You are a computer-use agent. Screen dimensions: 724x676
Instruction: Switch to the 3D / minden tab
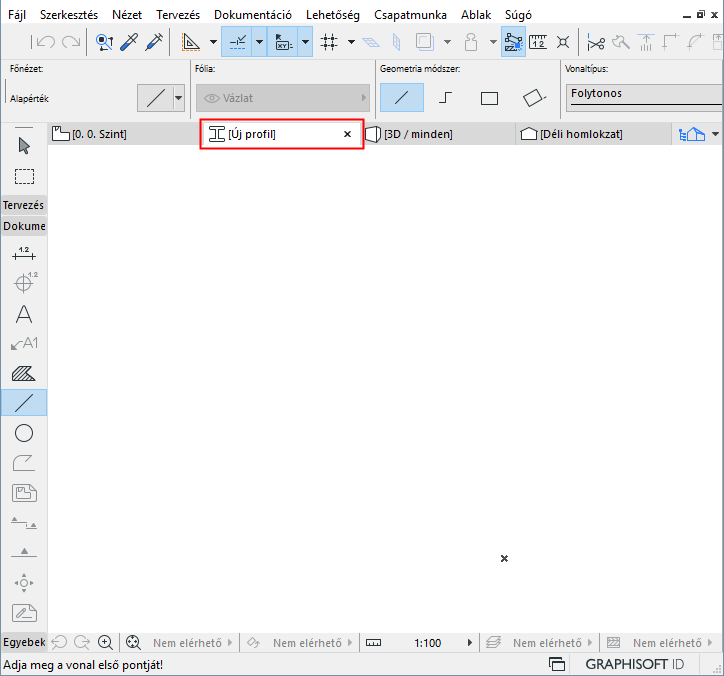click(439, 134)
